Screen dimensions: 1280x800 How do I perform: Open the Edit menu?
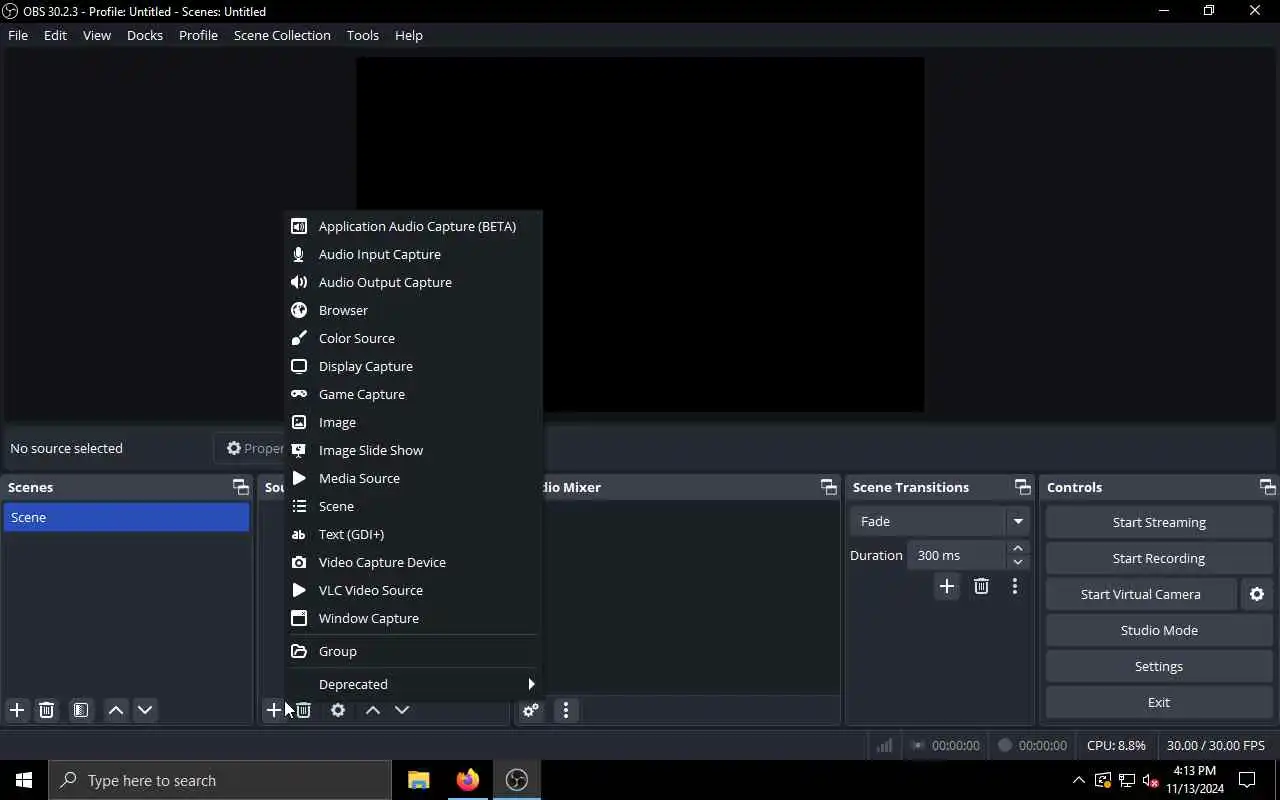(x=55, y=35)
